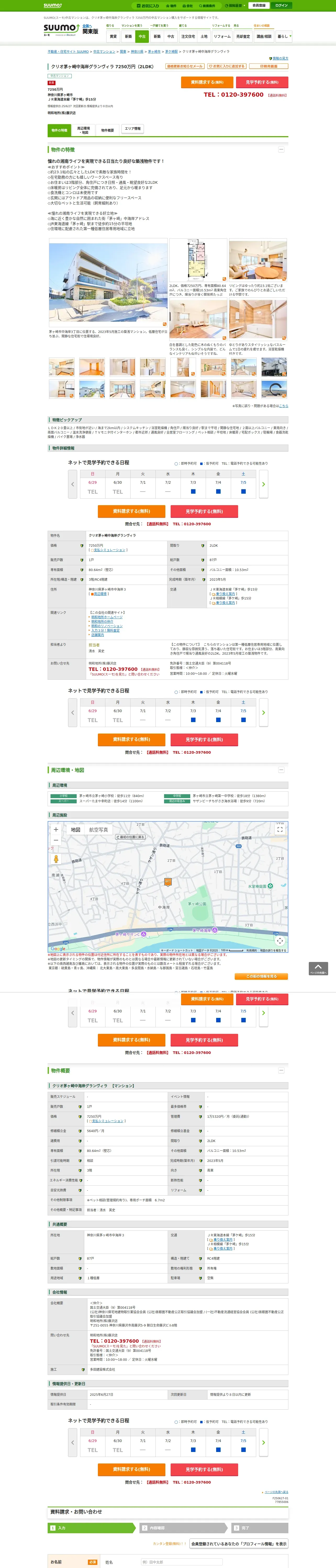Open the floor plan image thumbnail

[198, 260]
